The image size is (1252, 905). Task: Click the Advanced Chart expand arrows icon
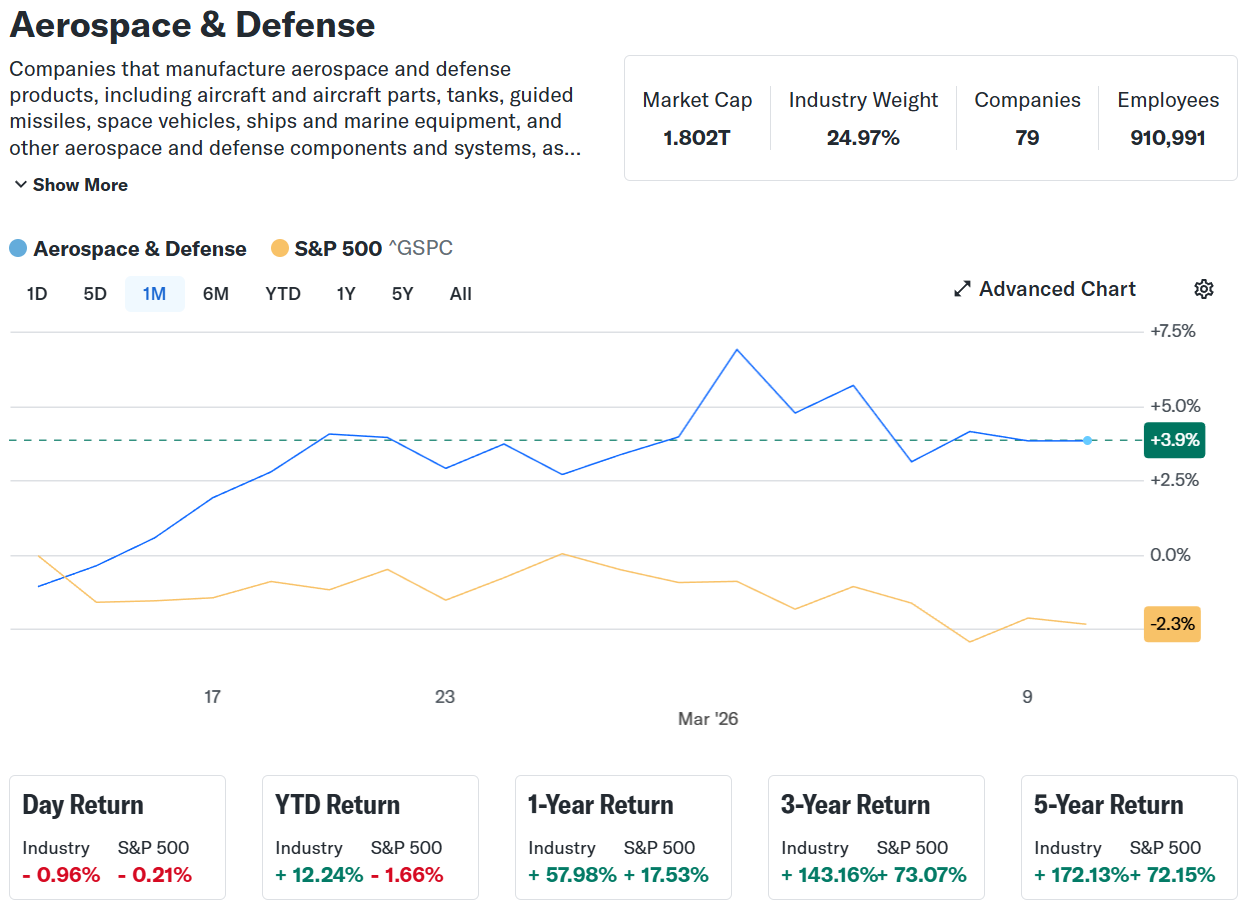pyautogui.click(x=962, y=289)
